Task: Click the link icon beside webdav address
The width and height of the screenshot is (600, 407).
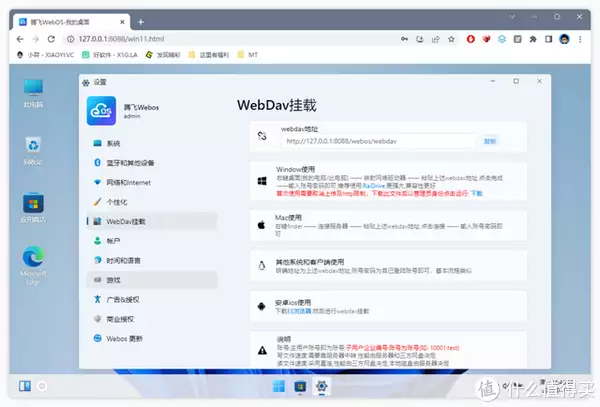Action: coord(262,136)
